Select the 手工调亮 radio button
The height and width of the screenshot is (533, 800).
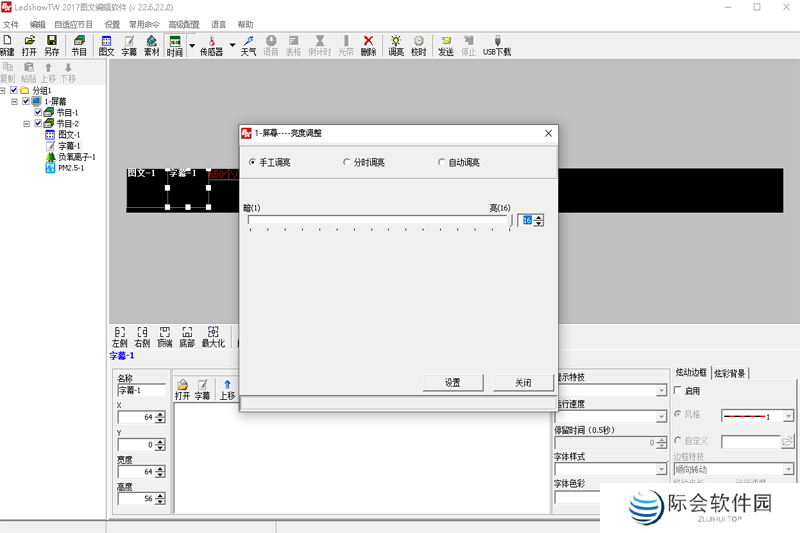coord(252,162)
